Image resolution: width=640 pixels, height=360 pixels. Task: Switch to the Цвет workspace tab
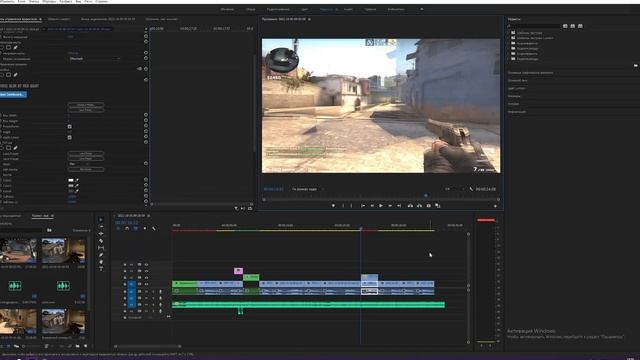coord(304,9)
